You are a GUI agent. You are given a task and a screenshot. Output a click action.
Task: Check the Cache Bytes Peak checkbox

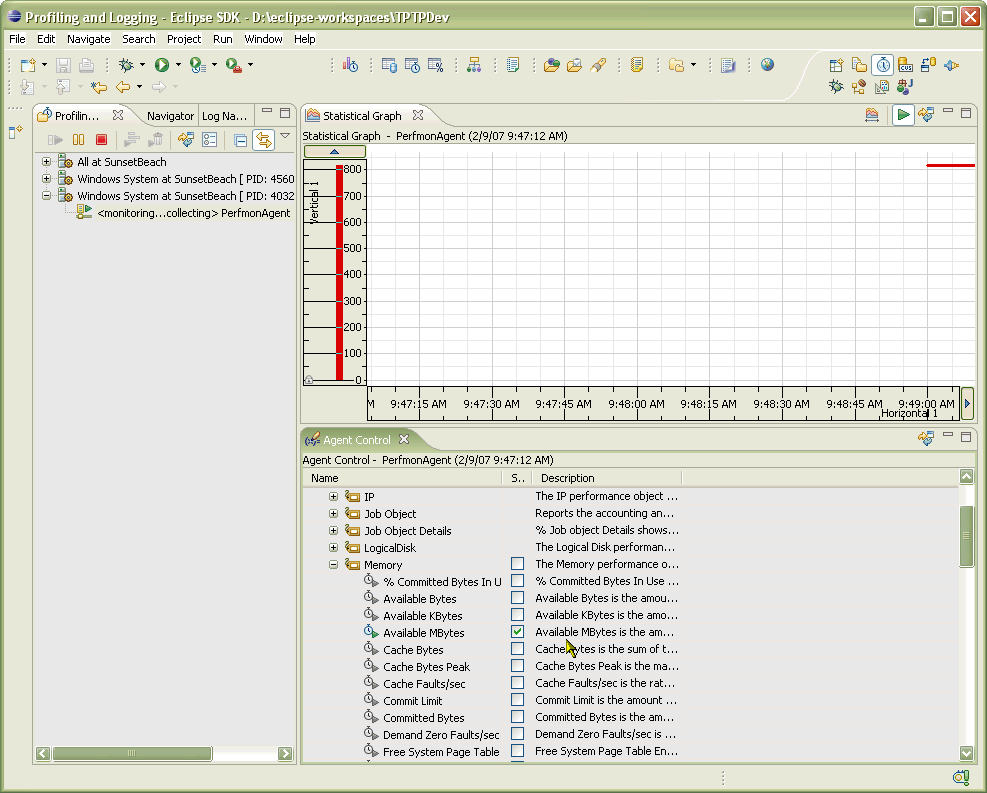click(517, 665)
